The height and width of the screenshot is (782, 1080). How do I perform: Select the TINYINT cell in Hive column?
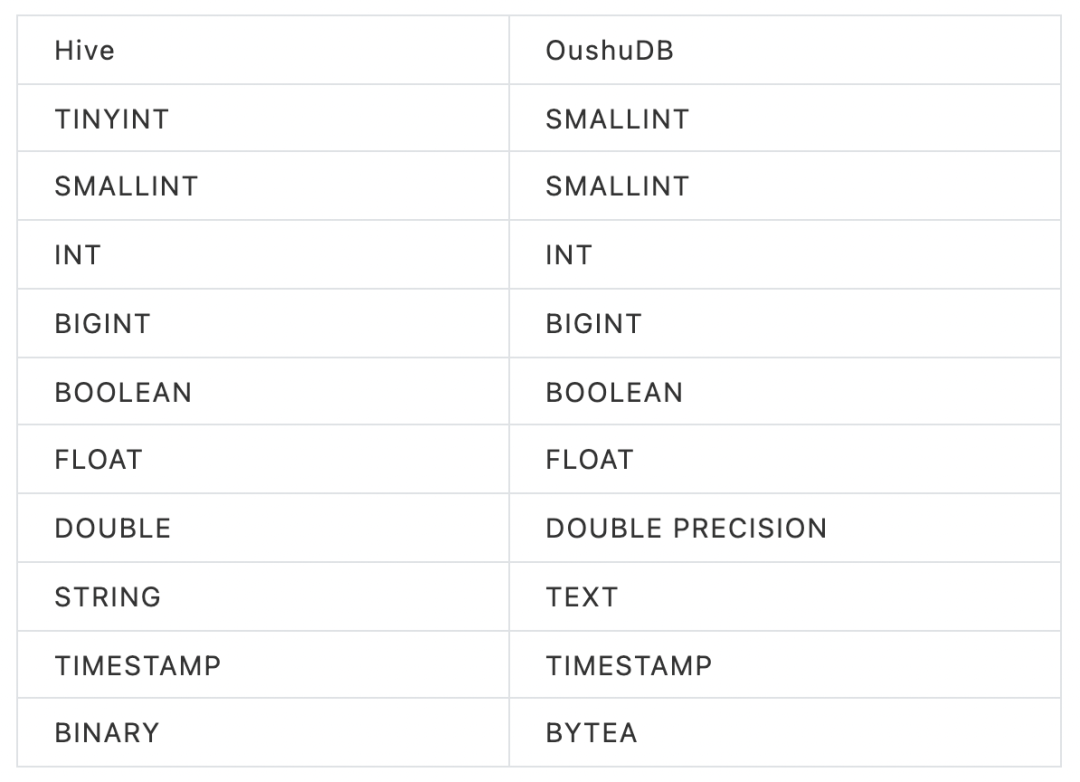[x=112, y=119]
